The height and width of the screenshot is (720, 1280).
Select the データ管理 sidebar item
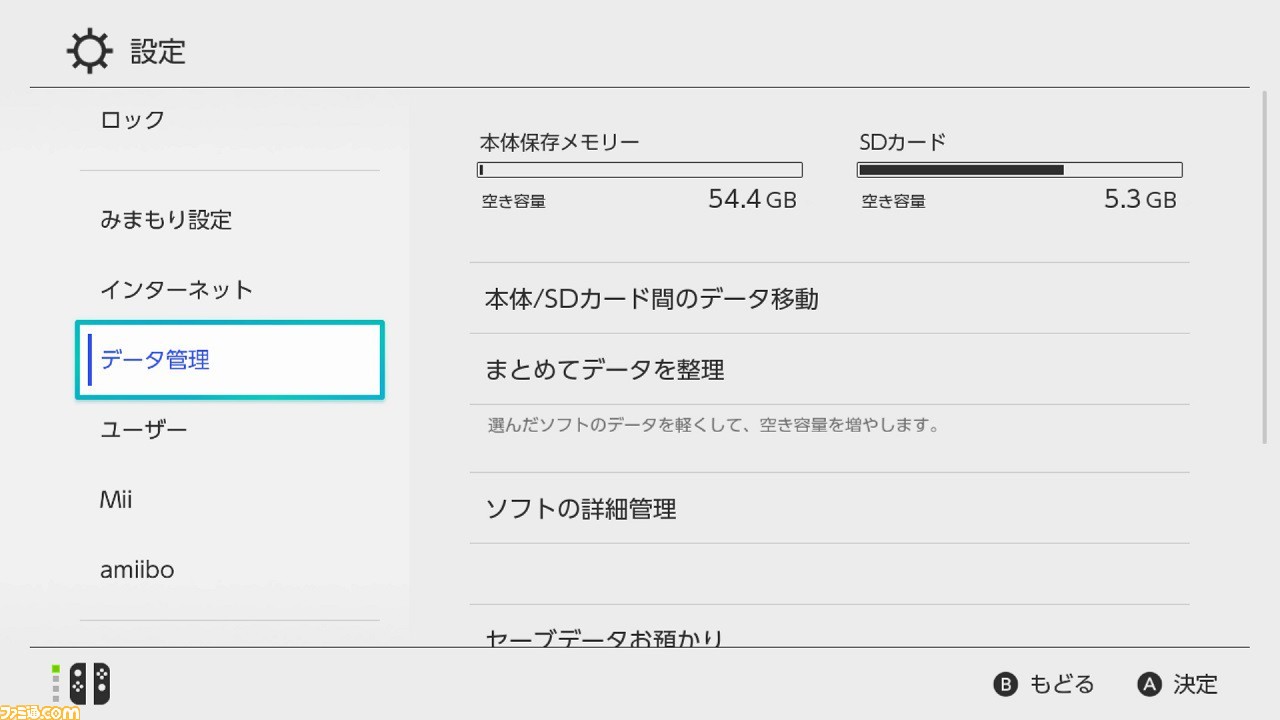pos(230,360)
